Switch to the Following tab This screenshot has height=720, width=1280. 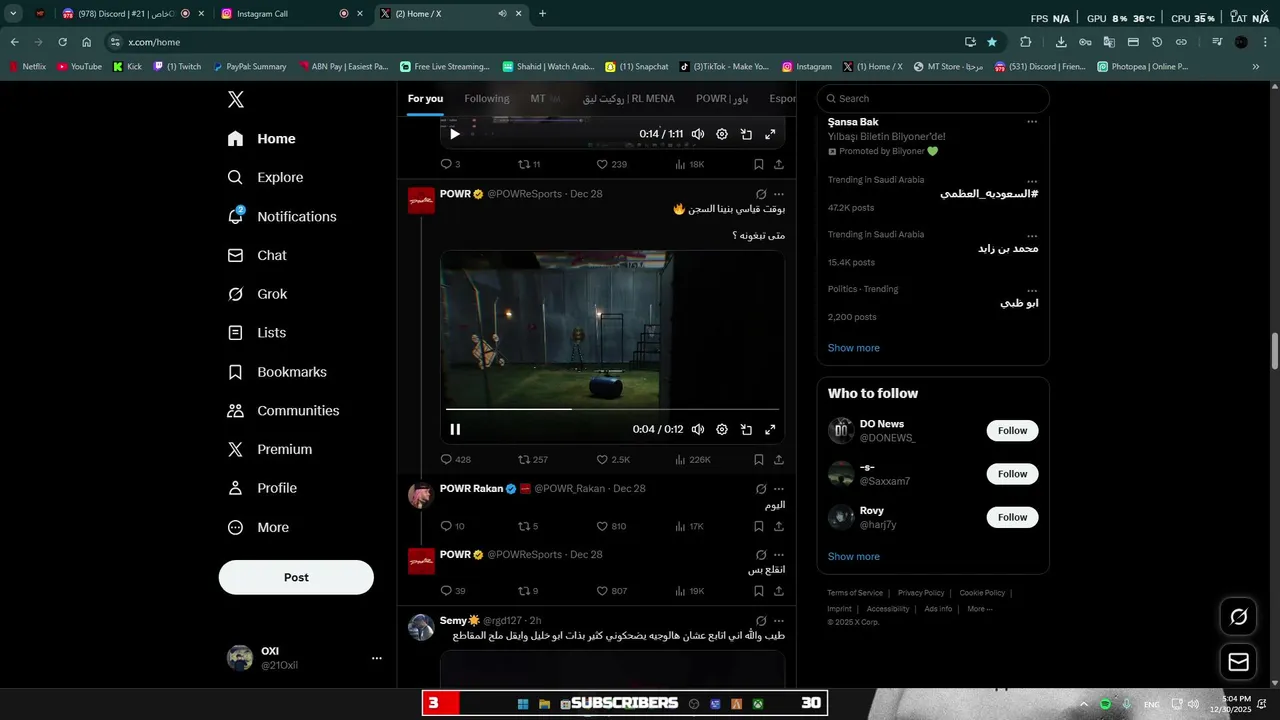[x=487, y=99]
